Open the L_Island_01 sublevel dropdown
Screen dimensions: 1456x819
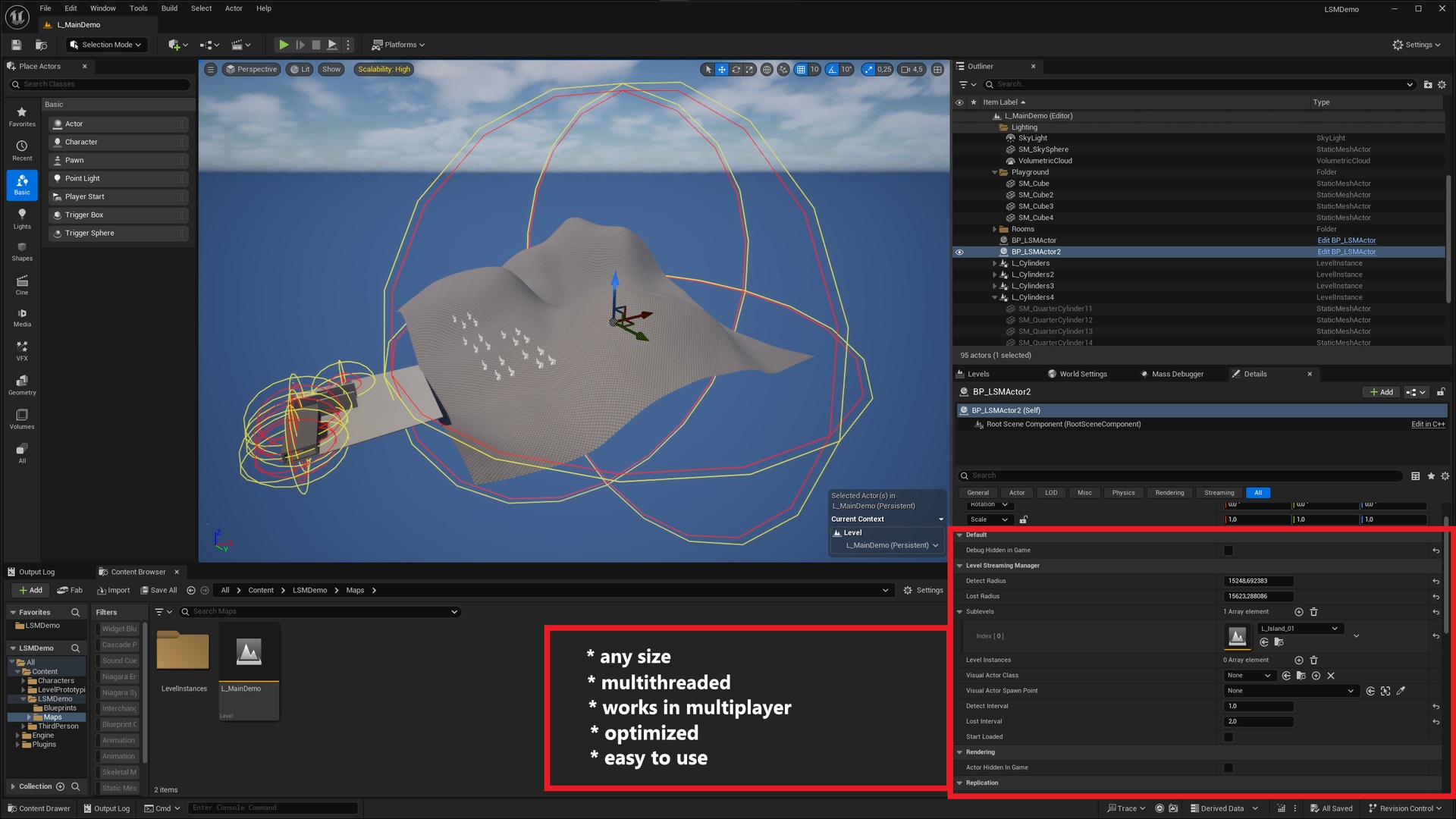point(1301,629)
